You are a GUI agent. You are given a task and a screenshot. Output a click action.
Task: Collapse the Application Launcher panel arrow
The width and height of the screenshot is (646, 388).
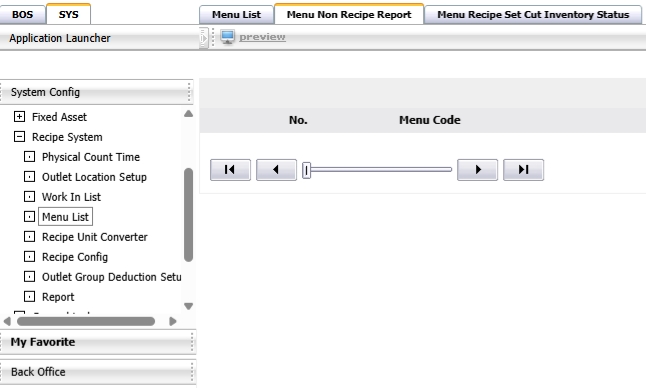(x=204, y=38)
